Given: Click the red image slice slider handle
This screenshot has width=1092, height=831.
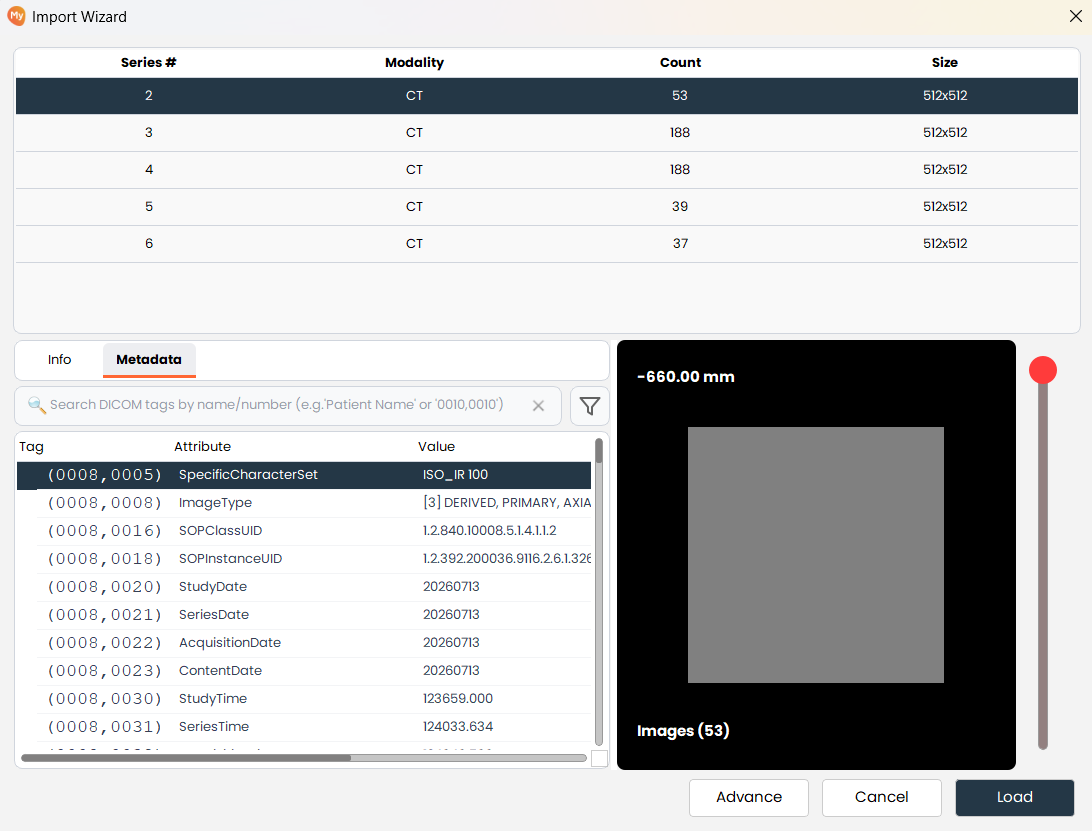Looking at the screenshot, I should click(1043, 370).
